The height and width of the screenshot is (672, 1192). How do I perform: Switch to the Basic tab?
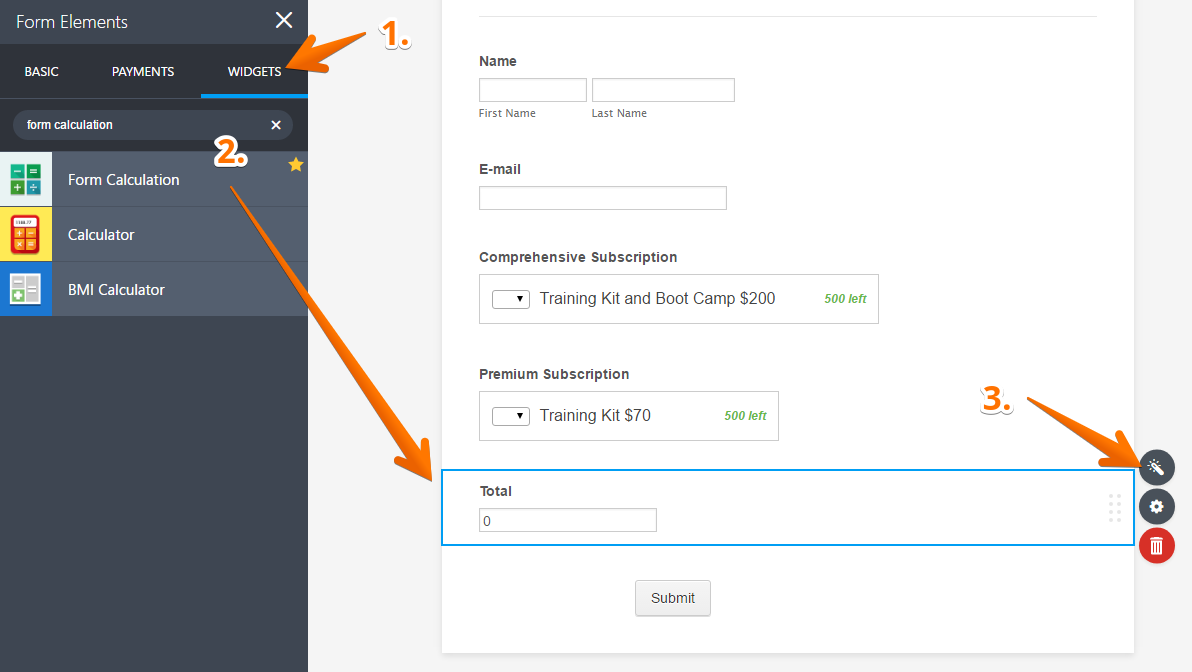42,72
